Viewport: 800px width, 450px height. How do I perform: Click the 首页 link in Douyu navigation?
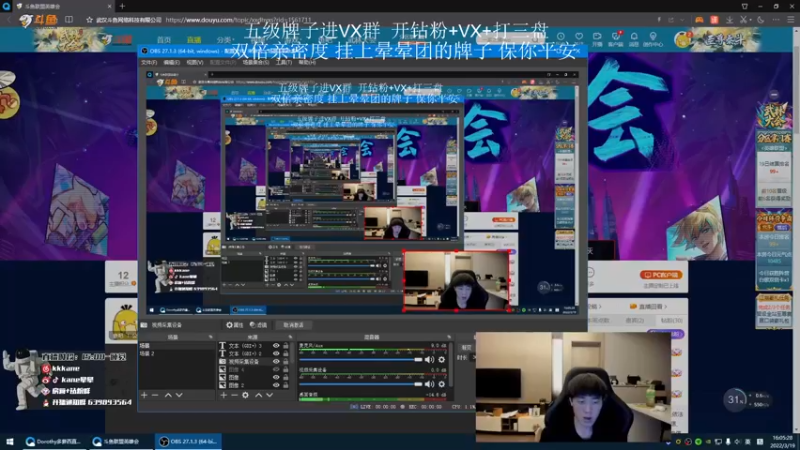164,40
